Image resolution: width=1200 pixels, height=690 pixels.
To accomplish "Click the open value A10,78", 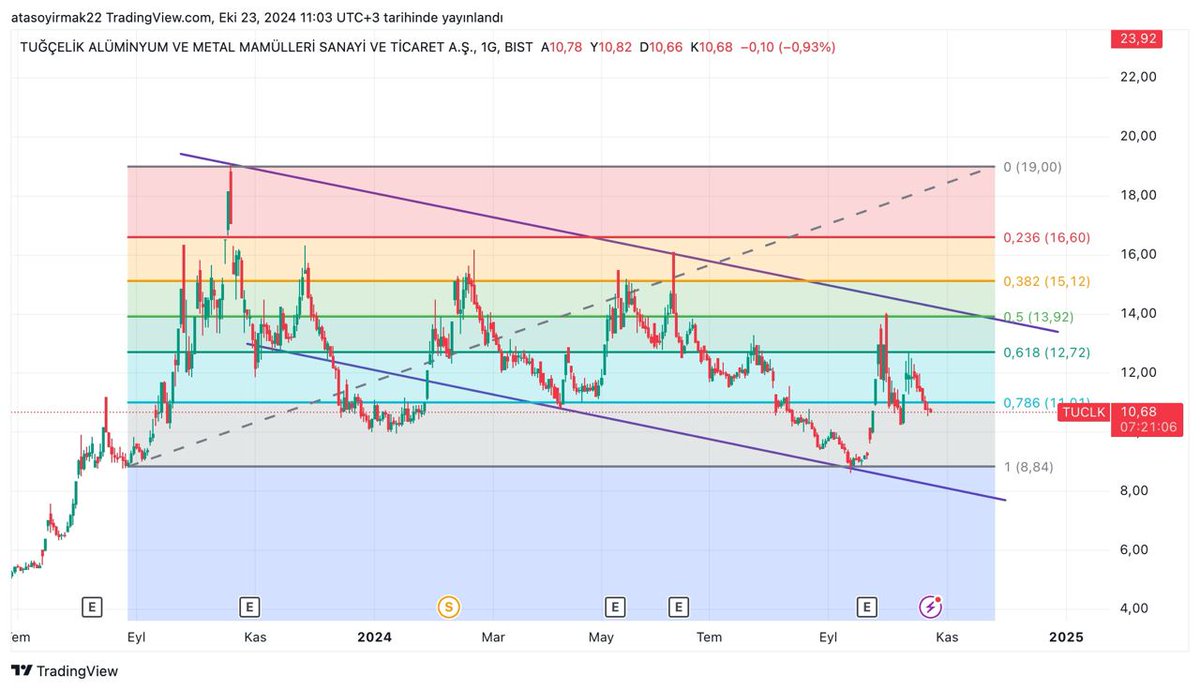I will (561, 47).
